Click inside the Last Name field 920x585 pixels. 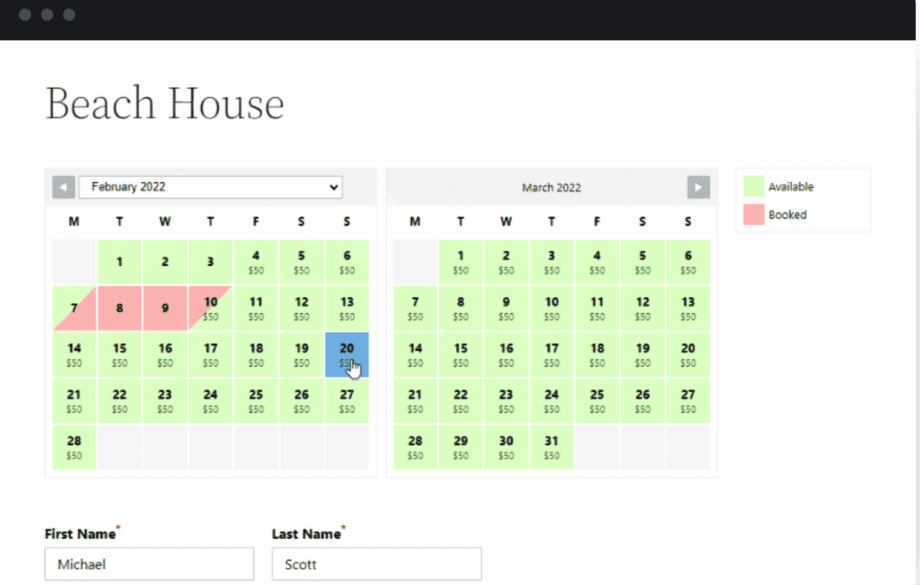377,564
